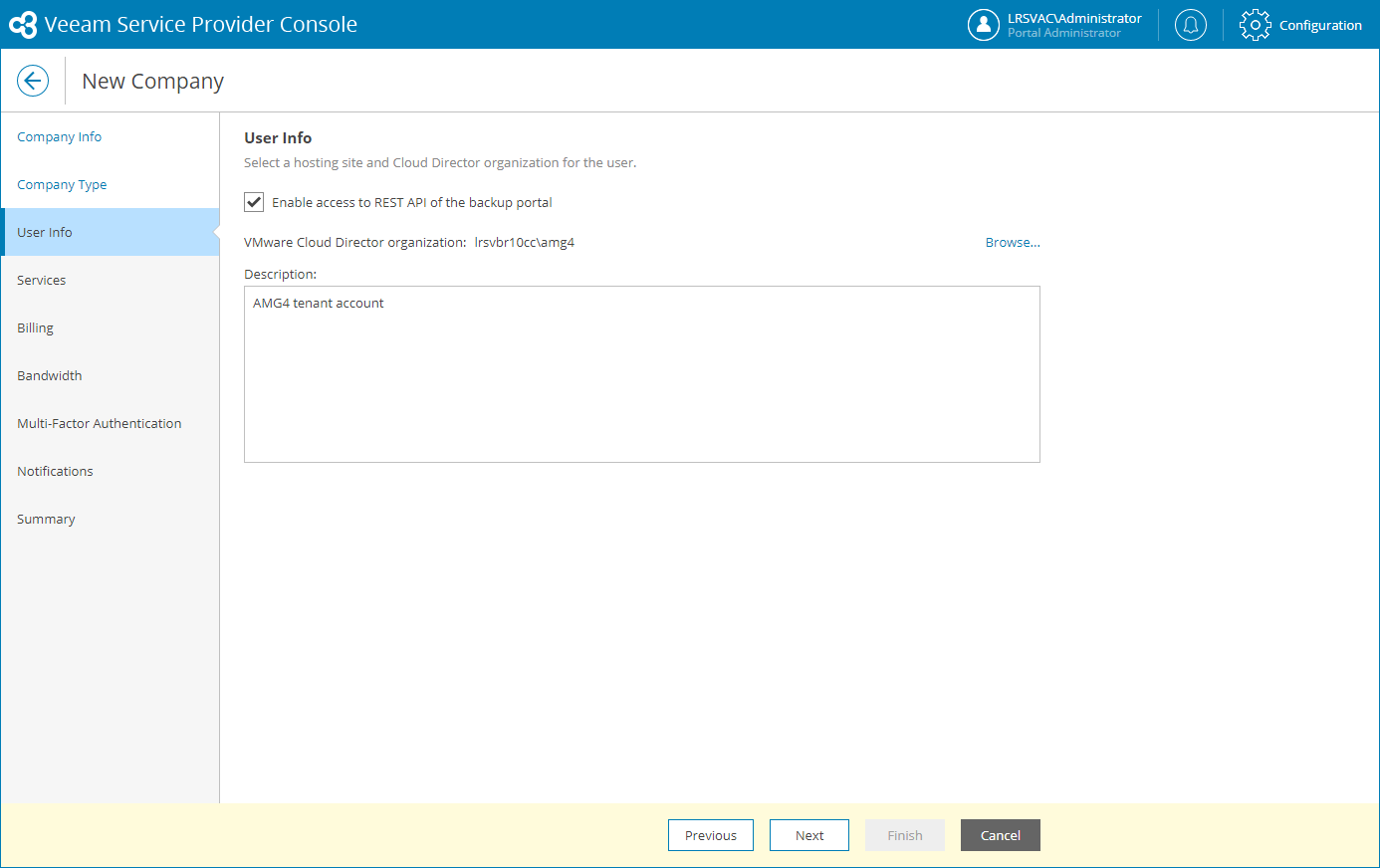Open the Billing wizard step
The width and height of the screenshot is (1380, 868).
(x=36, y=327)
